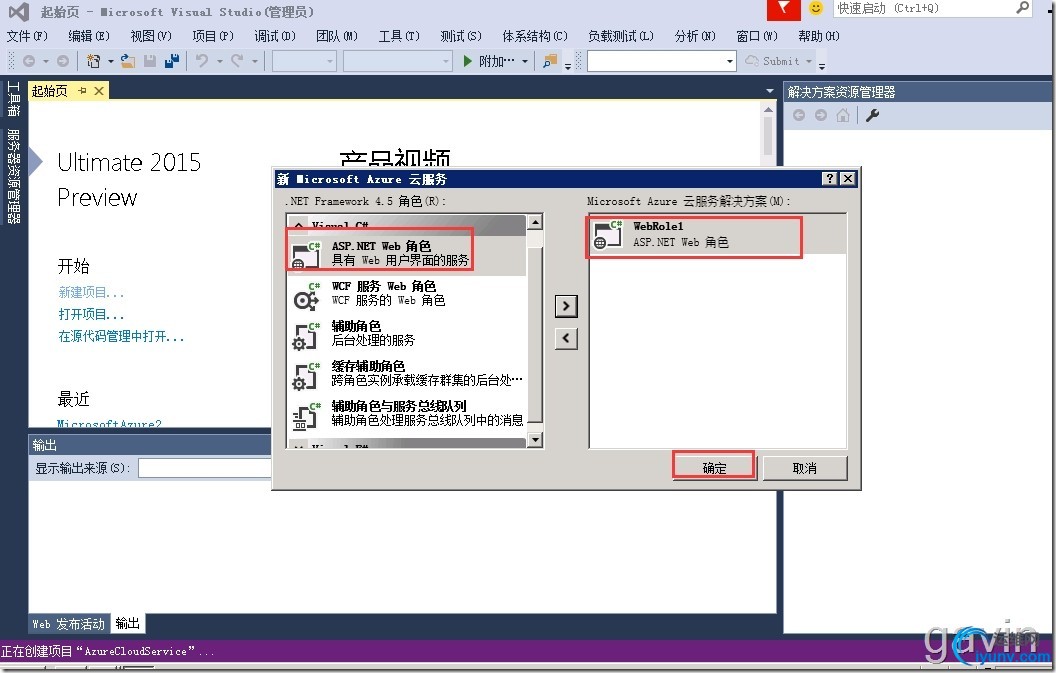Add selected role with right arrow button

[x=566, y=307]
